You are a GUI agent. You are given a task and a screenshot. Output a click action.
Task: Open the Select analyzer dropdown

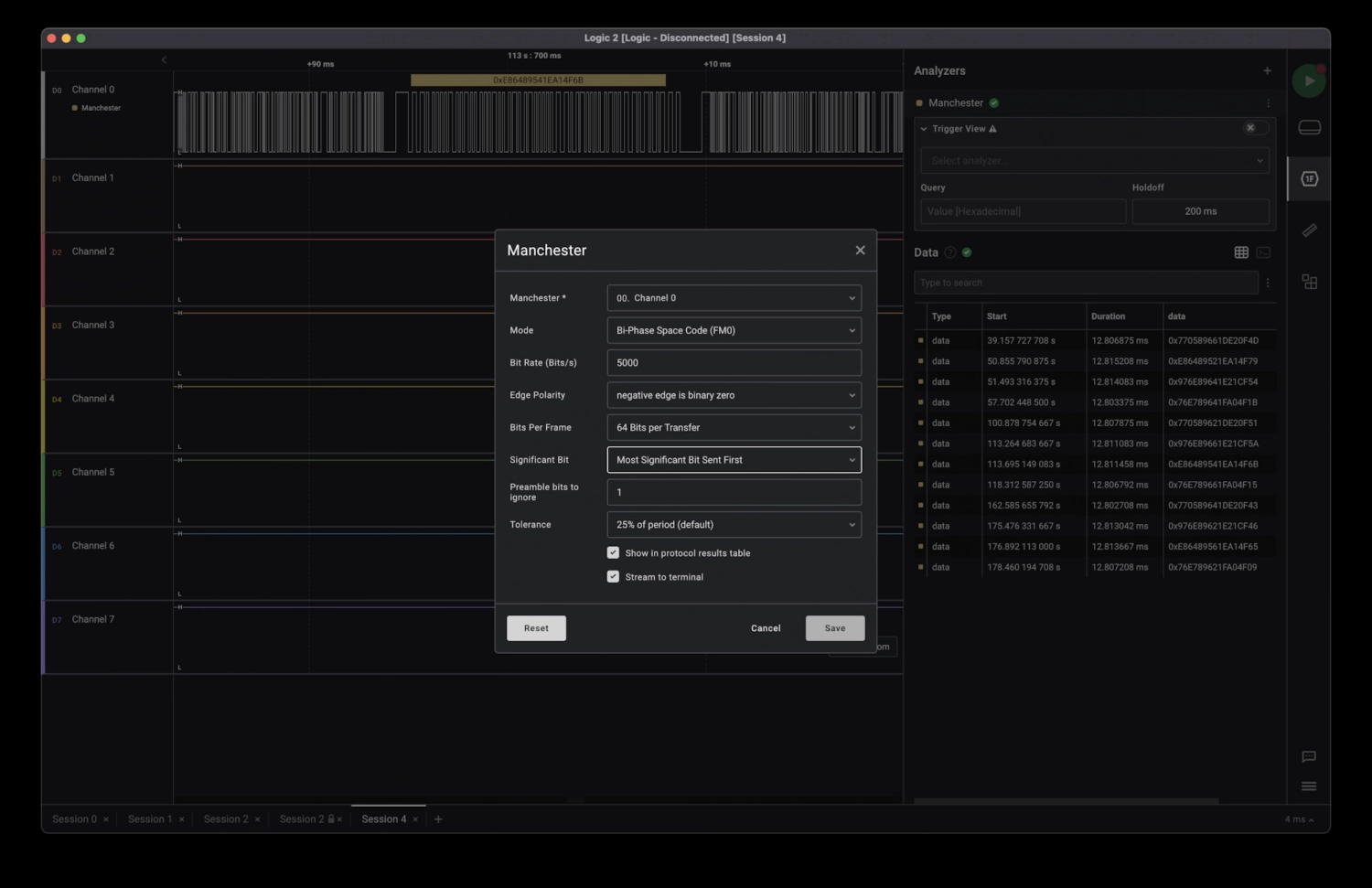click(1095, 160)
